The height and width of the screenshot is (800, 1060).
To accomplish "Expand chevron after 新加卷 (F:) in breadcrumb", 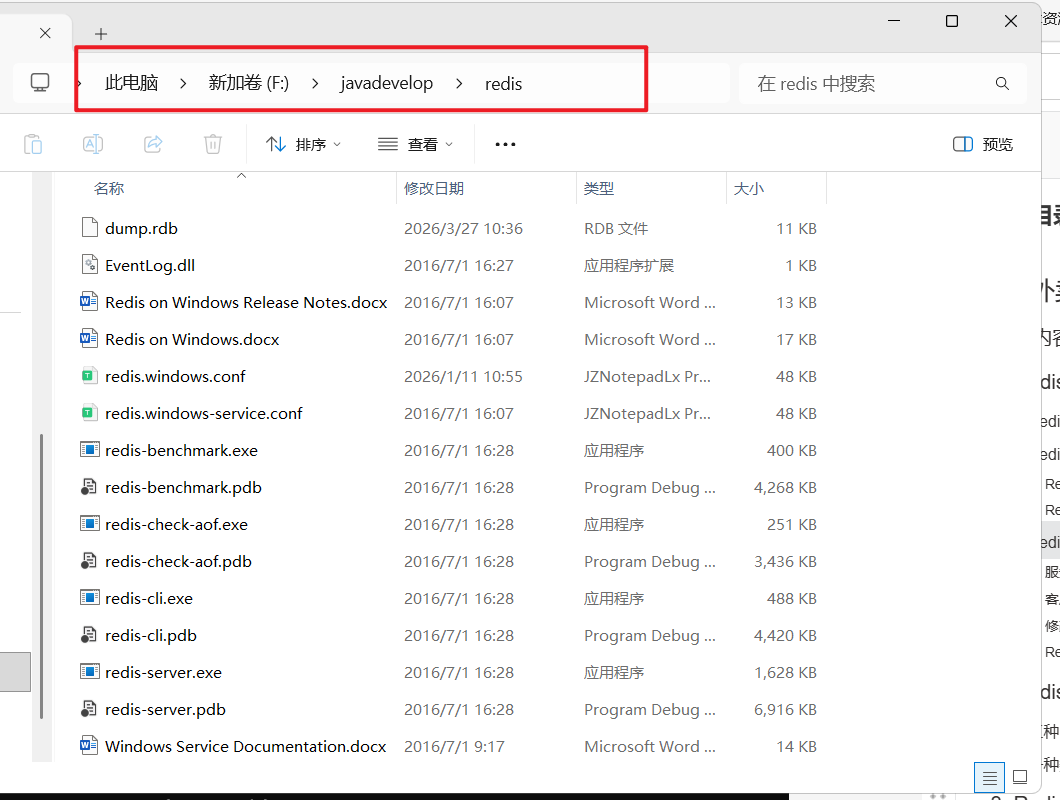I will point(315,84).
